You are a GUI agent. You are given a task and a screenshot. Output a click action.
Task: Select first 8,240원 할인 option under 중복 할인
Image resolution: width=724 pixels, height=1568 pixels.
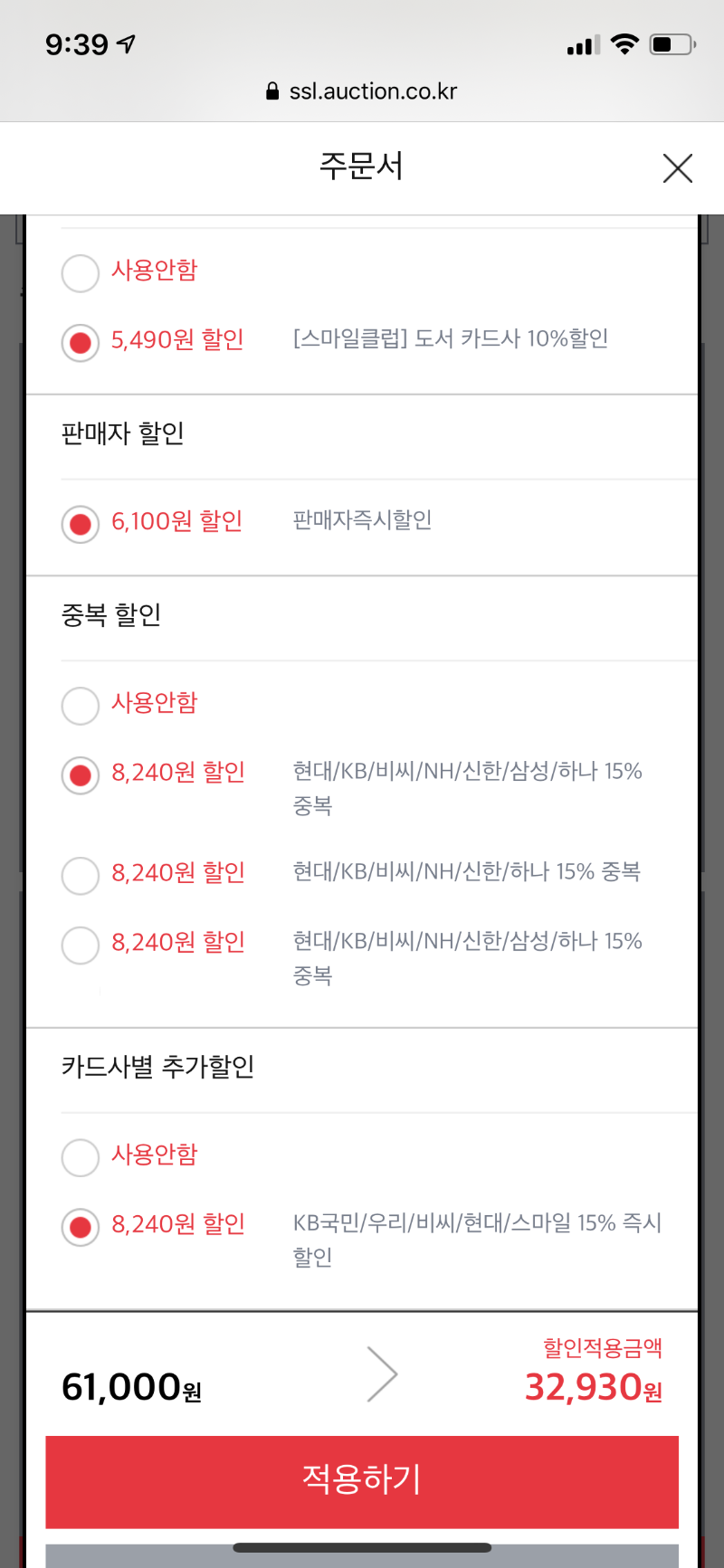[x=81, y=775]
